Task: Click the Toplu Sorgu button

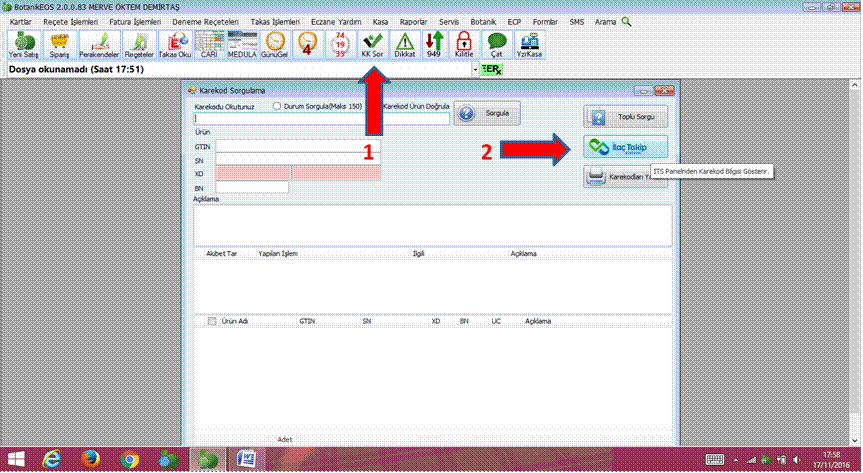Action: 625,116
